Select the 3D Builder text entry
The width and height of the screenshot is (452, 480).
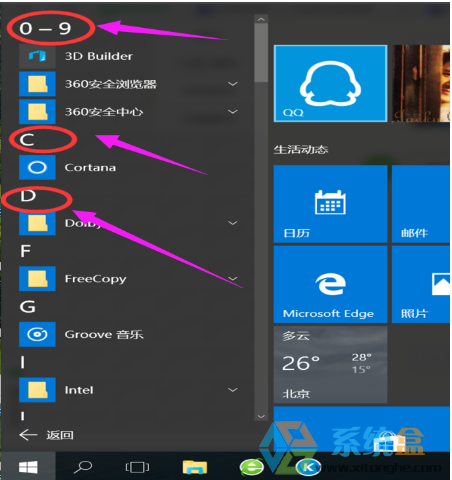tap(99, 56)
